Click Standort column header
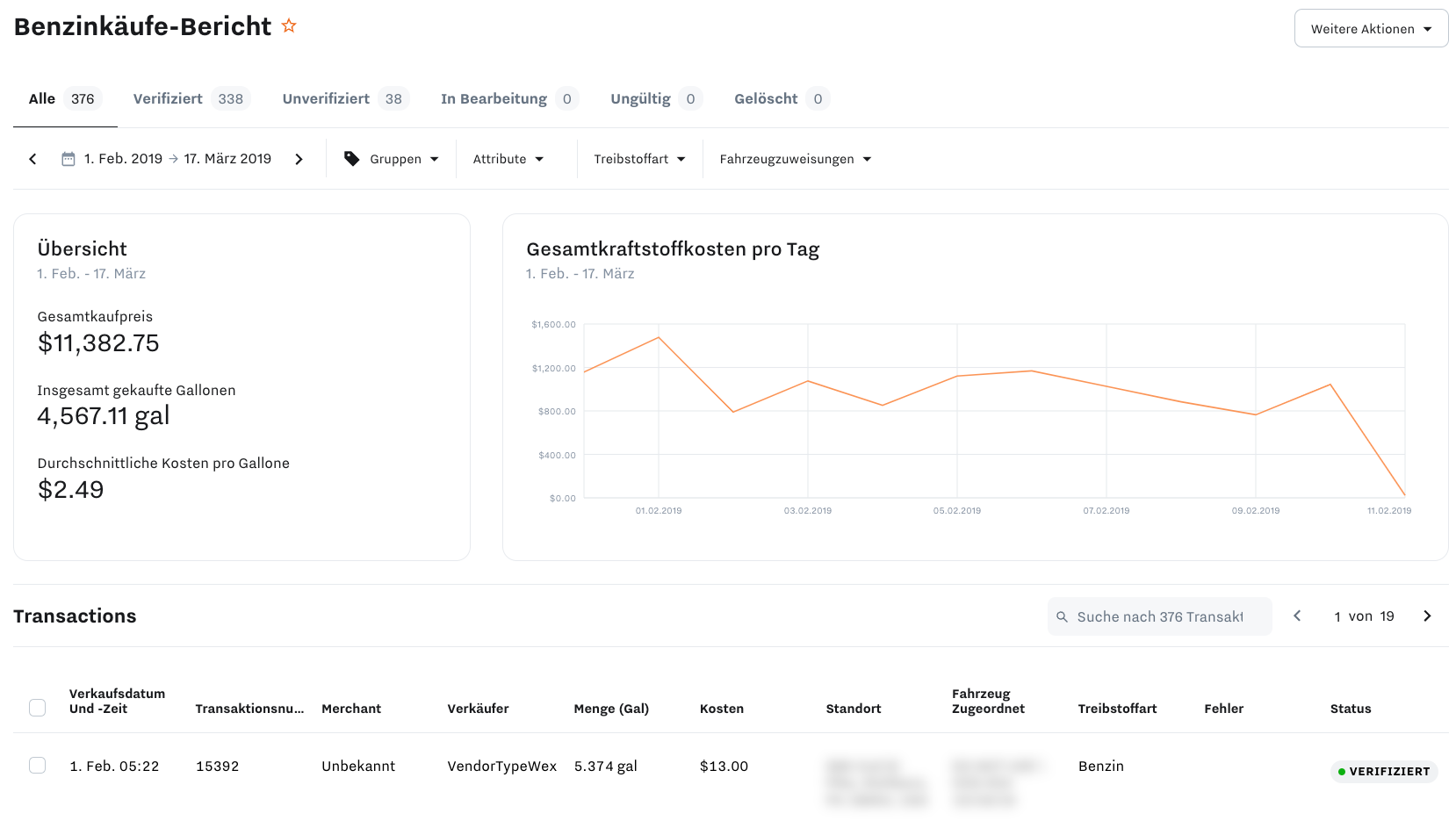This screenshot has width=1456, height=828. pyautogui.click(x=853, y=709)
